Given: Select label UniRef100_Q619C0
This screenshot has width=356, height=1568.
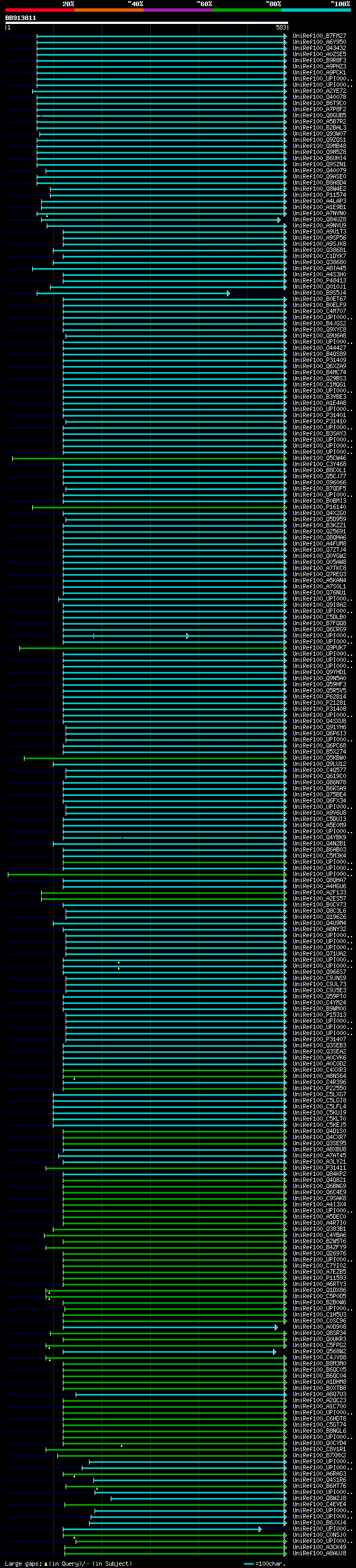Looking at the screenshot, I should coord(319,776).
